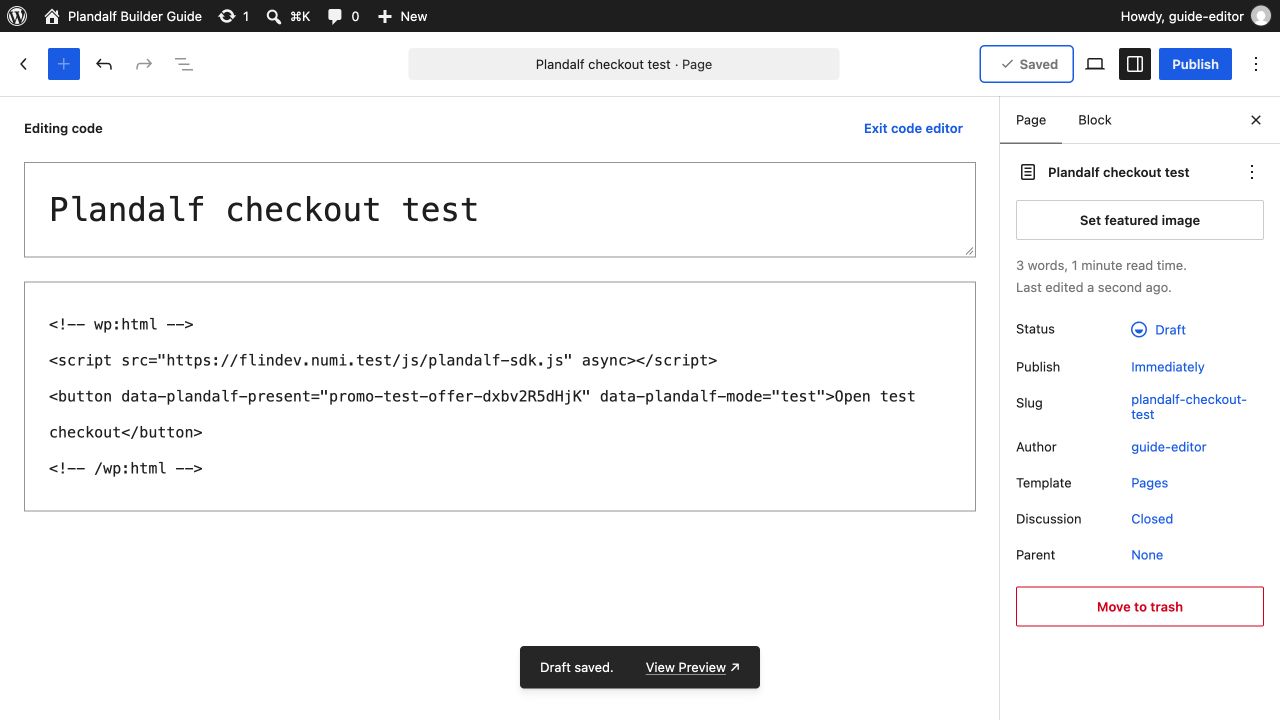Close the settings sidebar with X
Image resolution: width=1280 pixels, height=720 pixels.
[x=1256, y=120]
